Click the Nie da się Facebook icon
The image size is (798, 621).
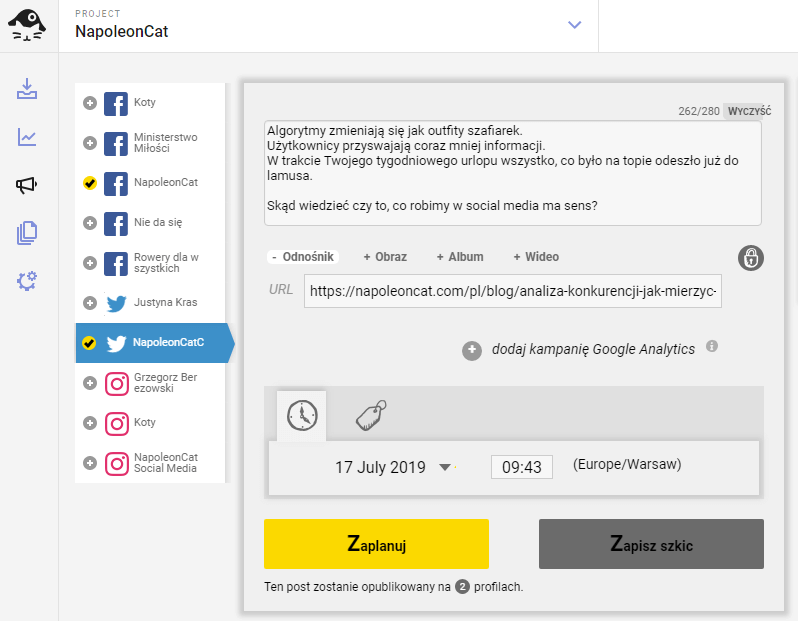(x=116, y=223)
